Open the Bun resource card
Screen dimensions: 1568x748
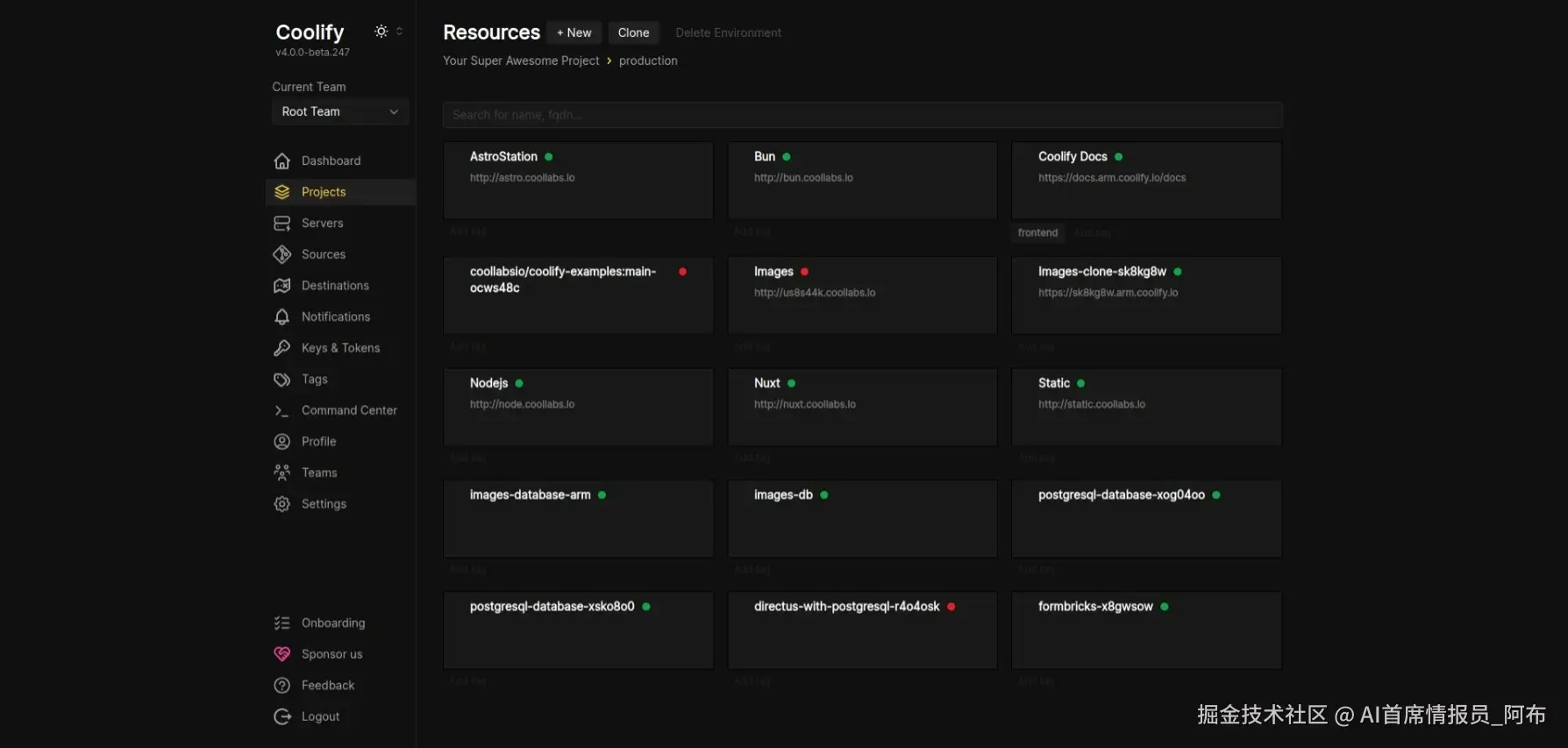863,181
